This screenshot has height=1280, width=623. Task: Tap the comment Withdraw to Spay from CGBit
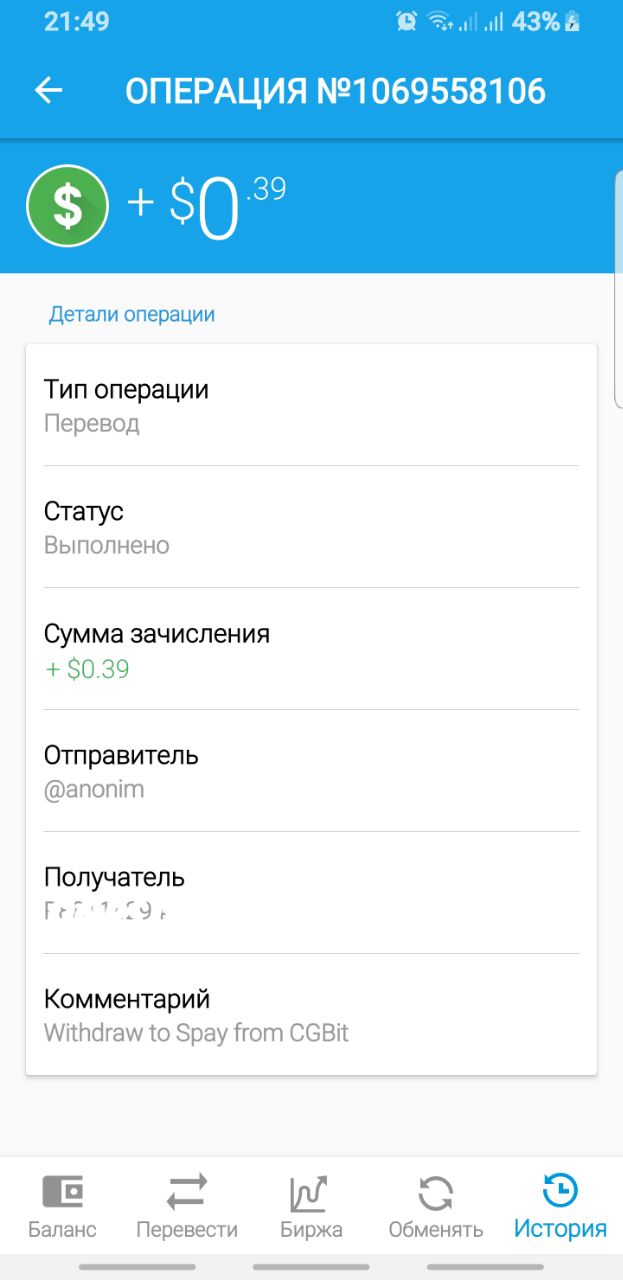pos(196,1033)
